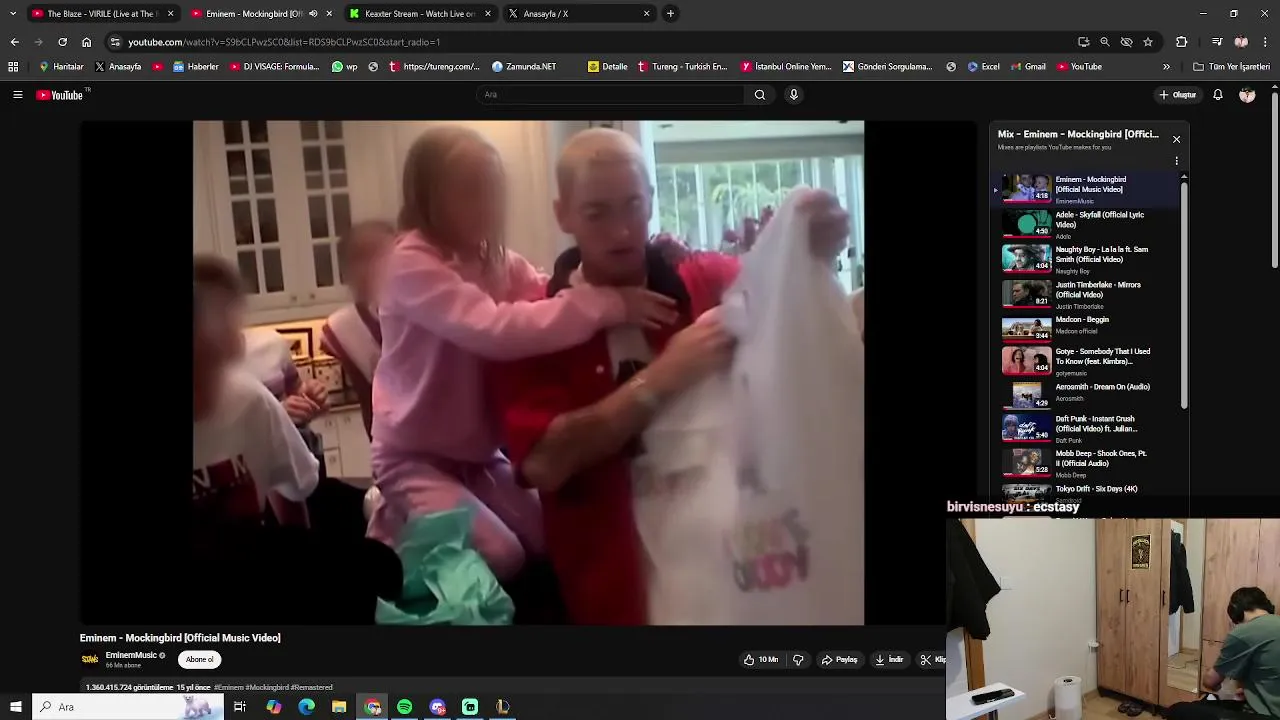Viewport: 1280px width, 720px height.
Task: Open the tab search dropdown arrow
Action: pos(13,14)
